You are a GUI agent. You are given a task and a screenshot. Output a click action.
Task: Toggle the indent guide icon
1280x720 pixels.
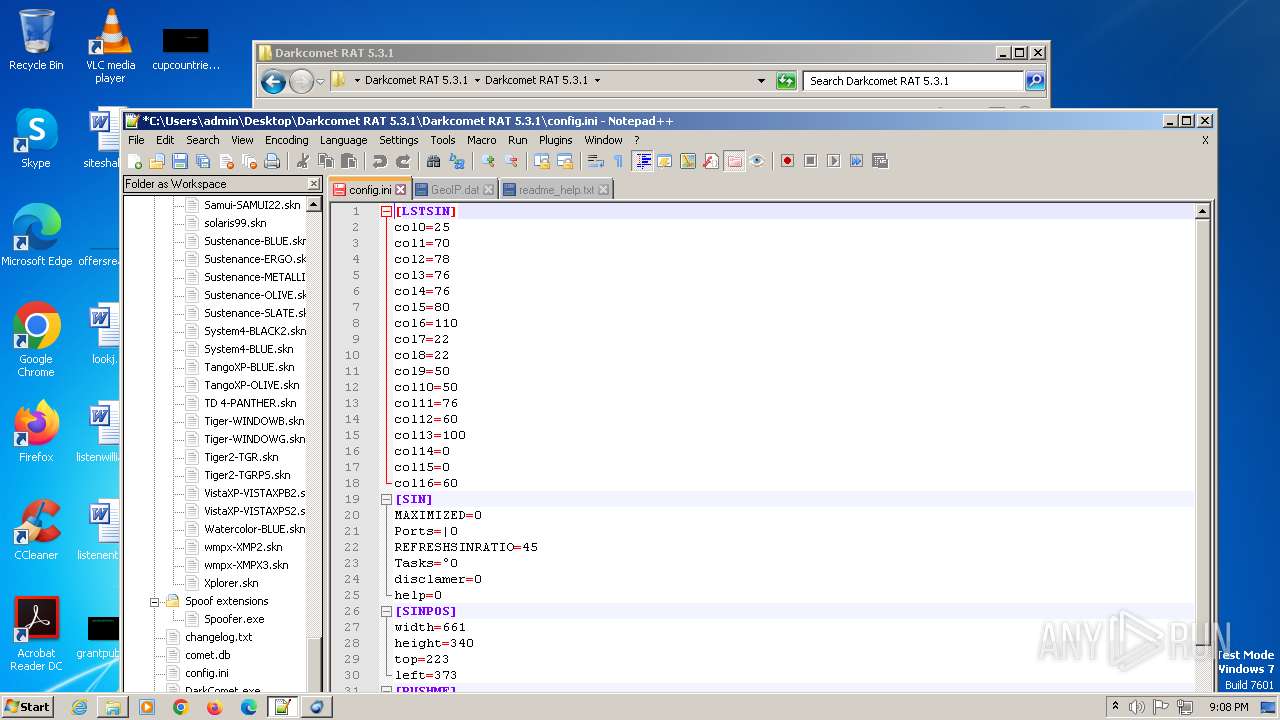[x=642, y=161]
